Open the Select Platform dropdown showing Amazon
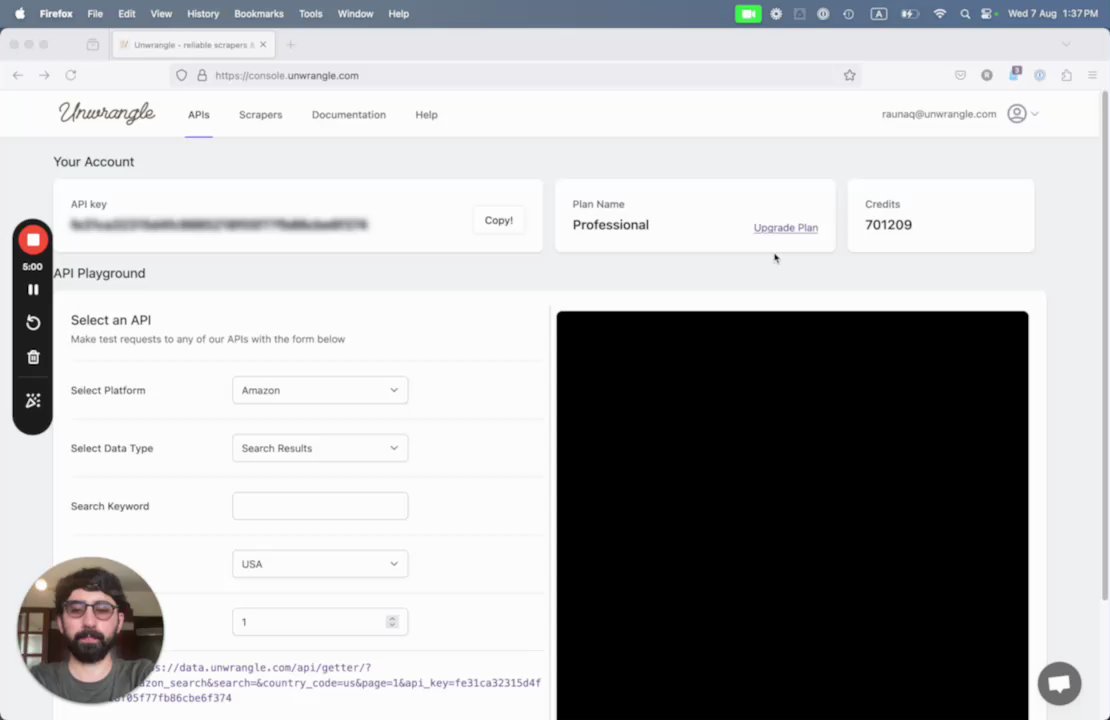The height and width of the screenshot is (720, 1110). 320,390
